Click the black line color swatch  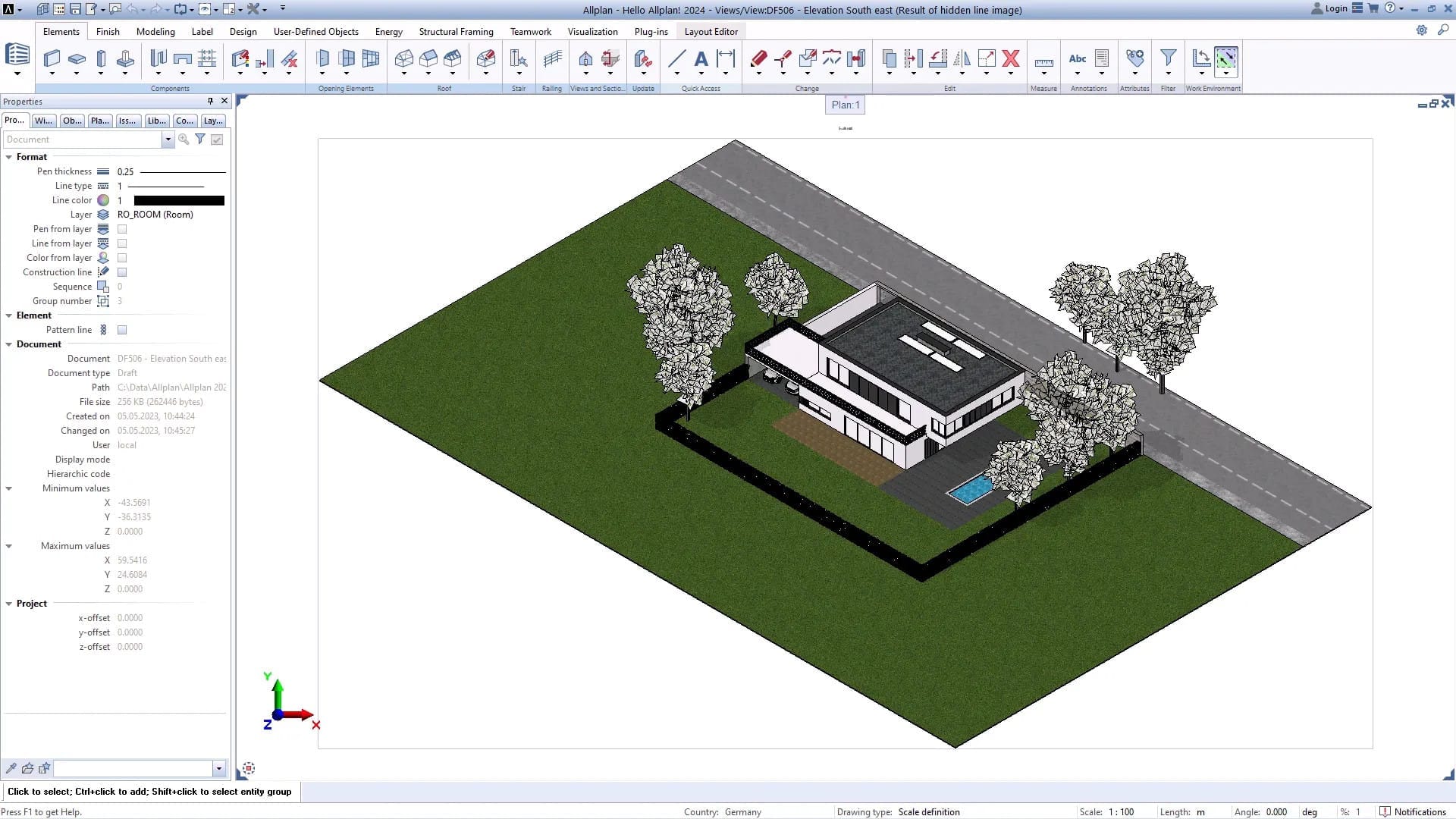point(179,200)
